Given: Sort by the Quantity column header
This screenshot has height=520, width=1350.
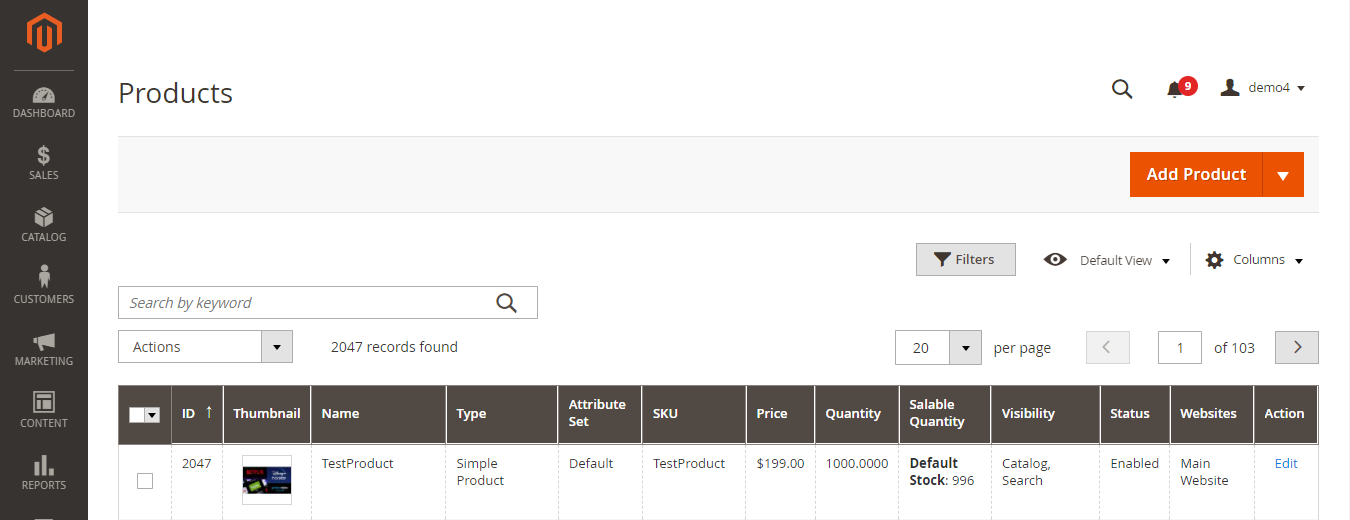Looking at the screenshot, I should coord(857,414).
